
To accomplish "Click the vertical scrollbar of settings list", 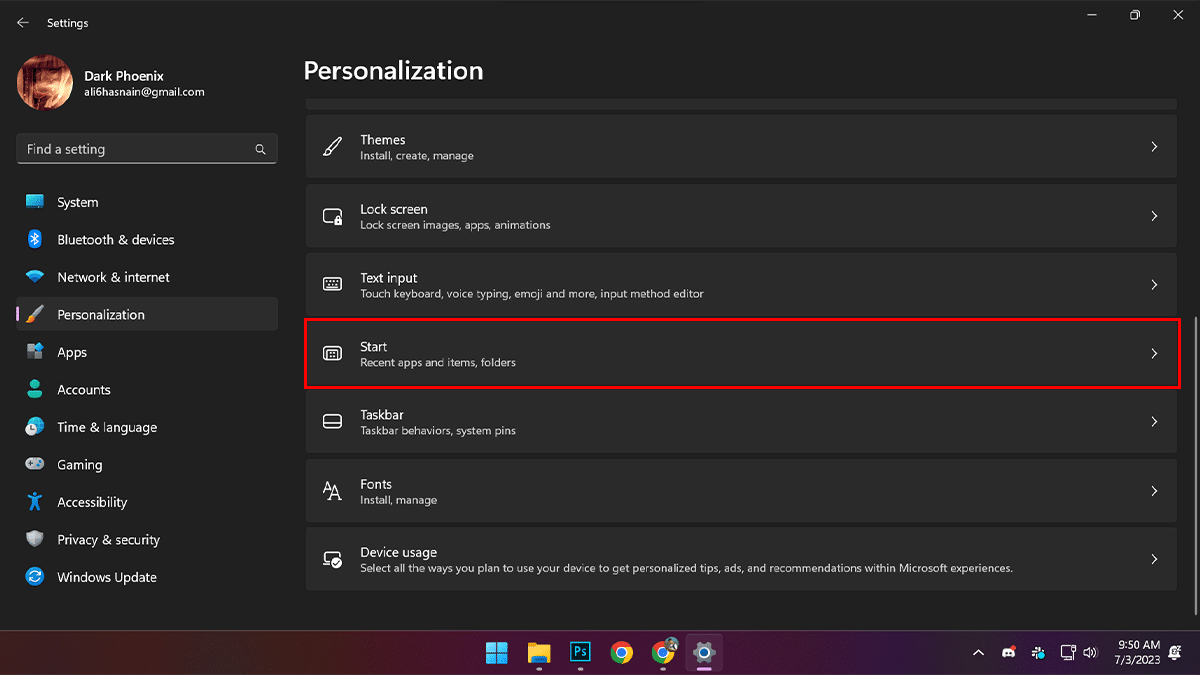I will pyautogui.click(x=1194, y=450).
